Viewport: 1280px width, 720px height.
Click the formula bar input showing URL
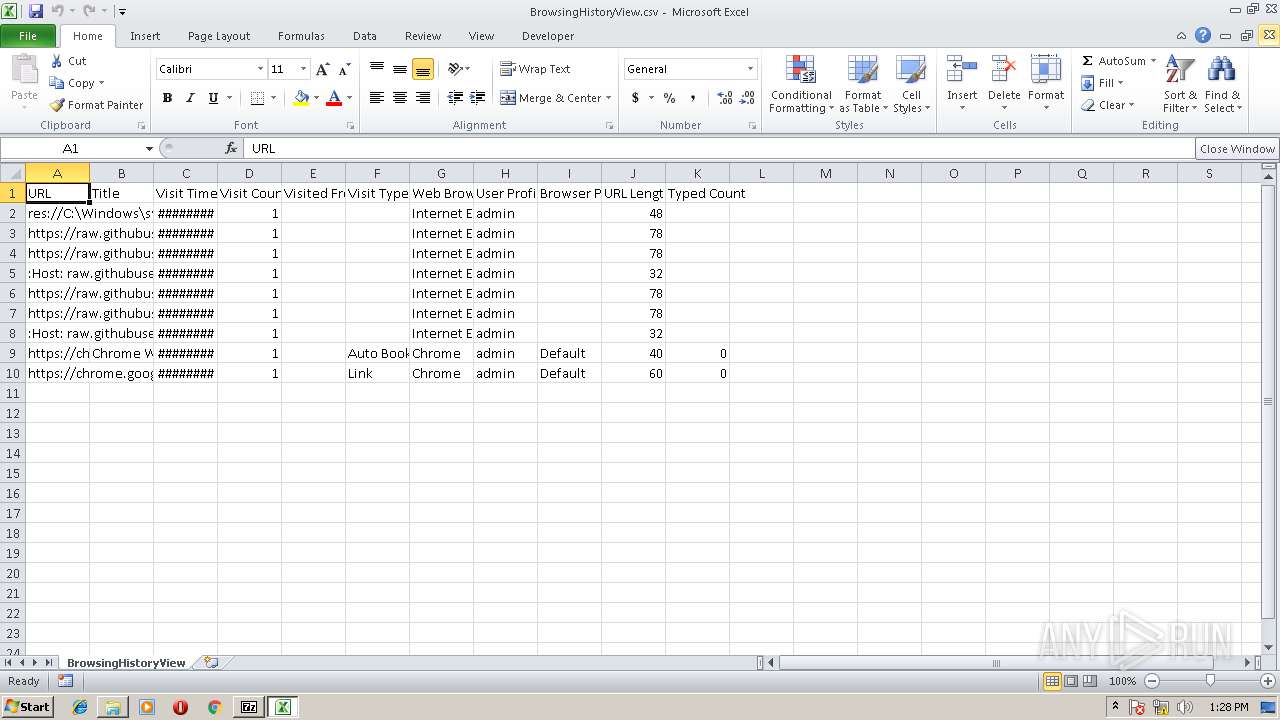coord(719,148)
